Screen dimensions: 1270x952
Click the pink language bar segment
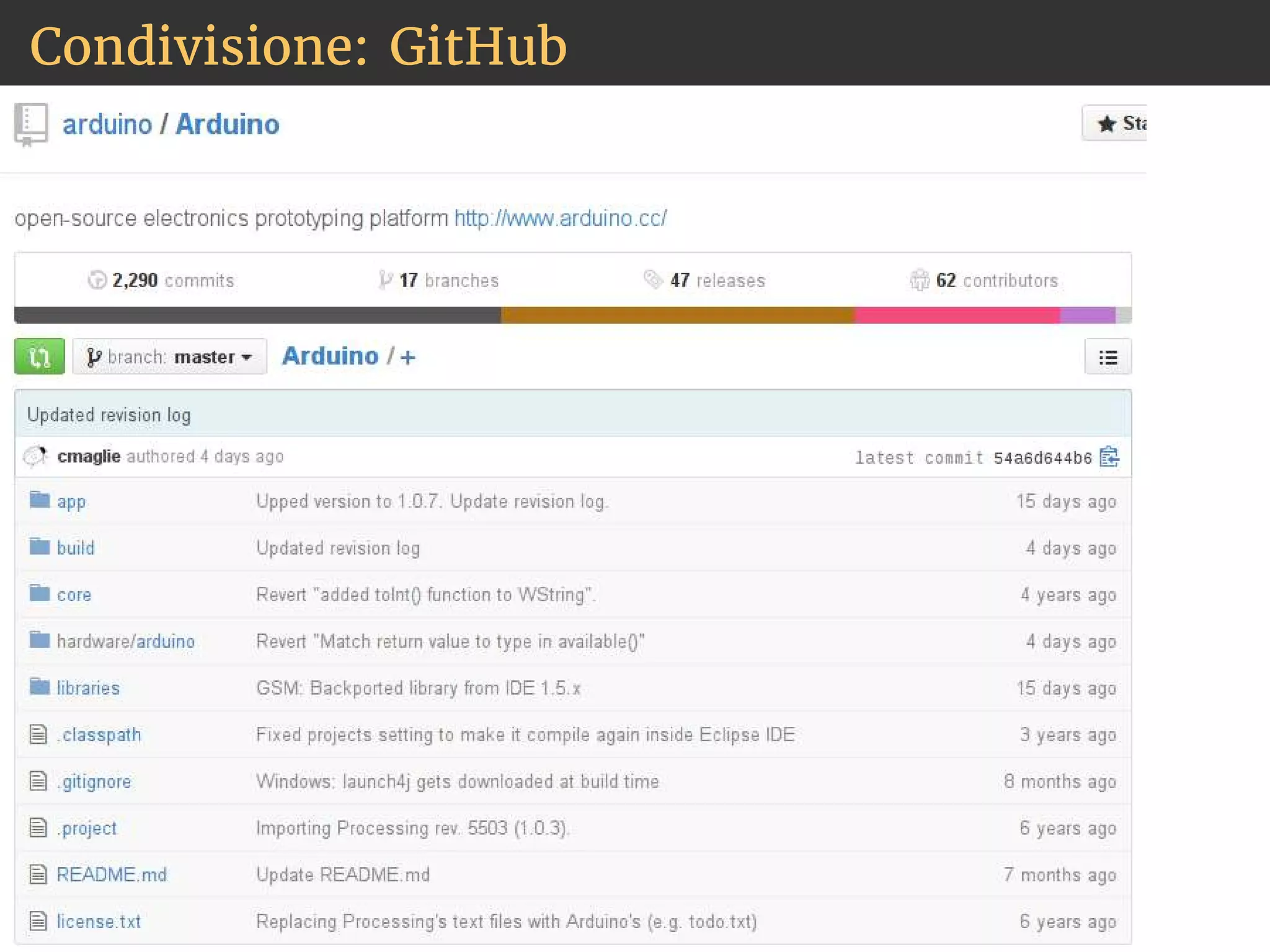pos(957,315)
